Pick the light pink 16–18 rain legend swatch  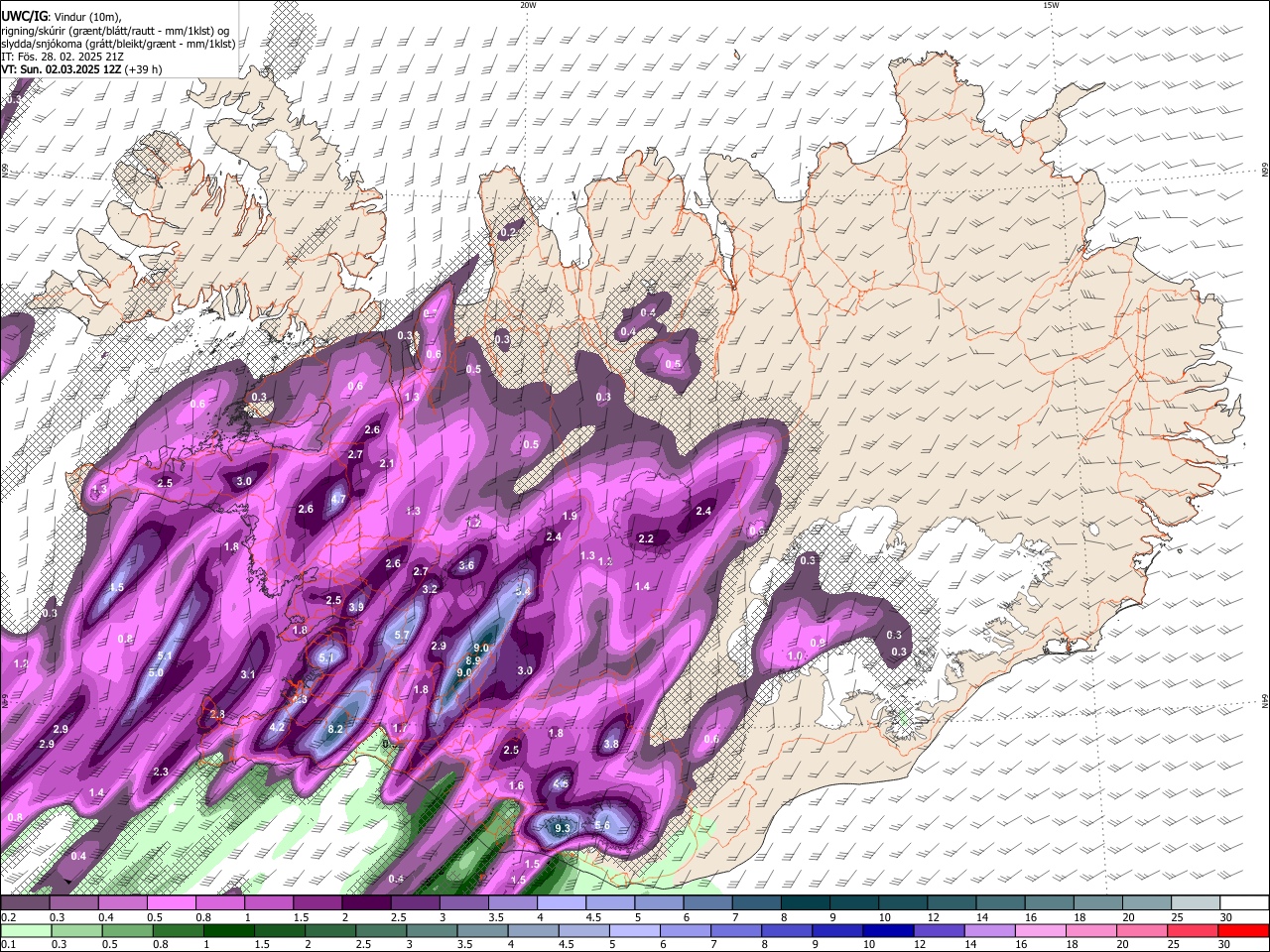[1041, 930]
